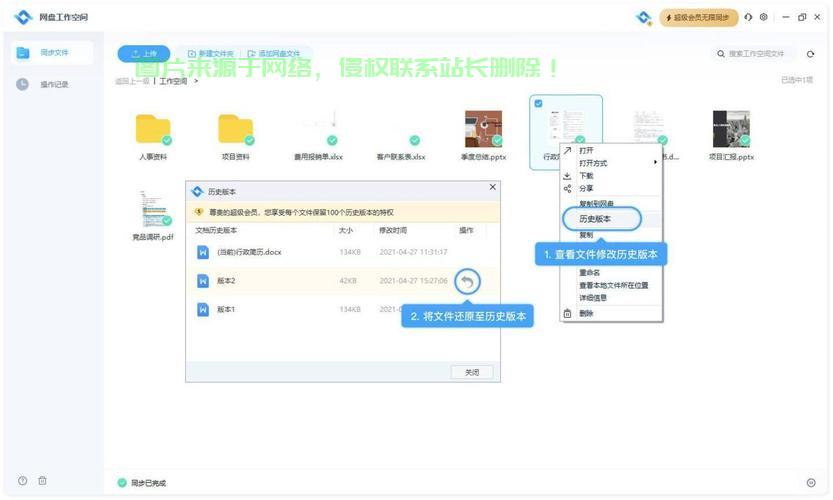
Task: Select the 竞品调研.pdf thumbnail
Action: tap(153, 209)
